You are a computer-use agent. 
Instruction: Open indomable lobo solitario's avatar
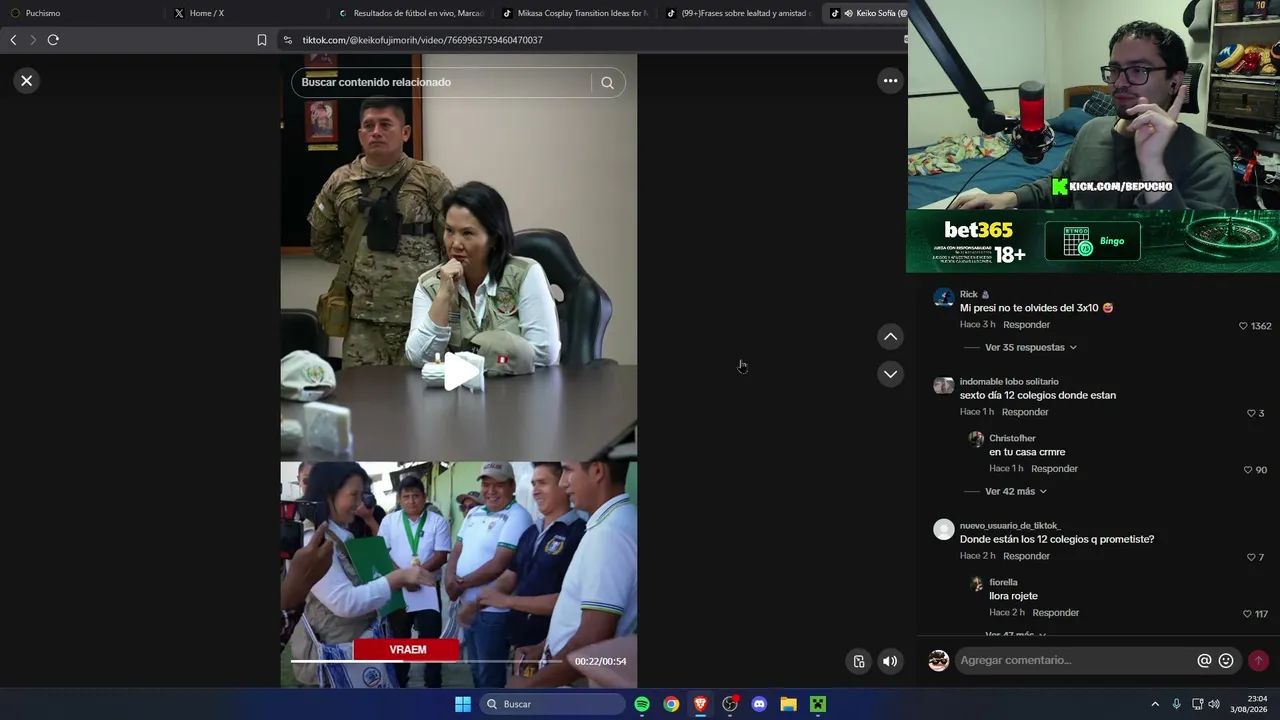coord(943,386)
